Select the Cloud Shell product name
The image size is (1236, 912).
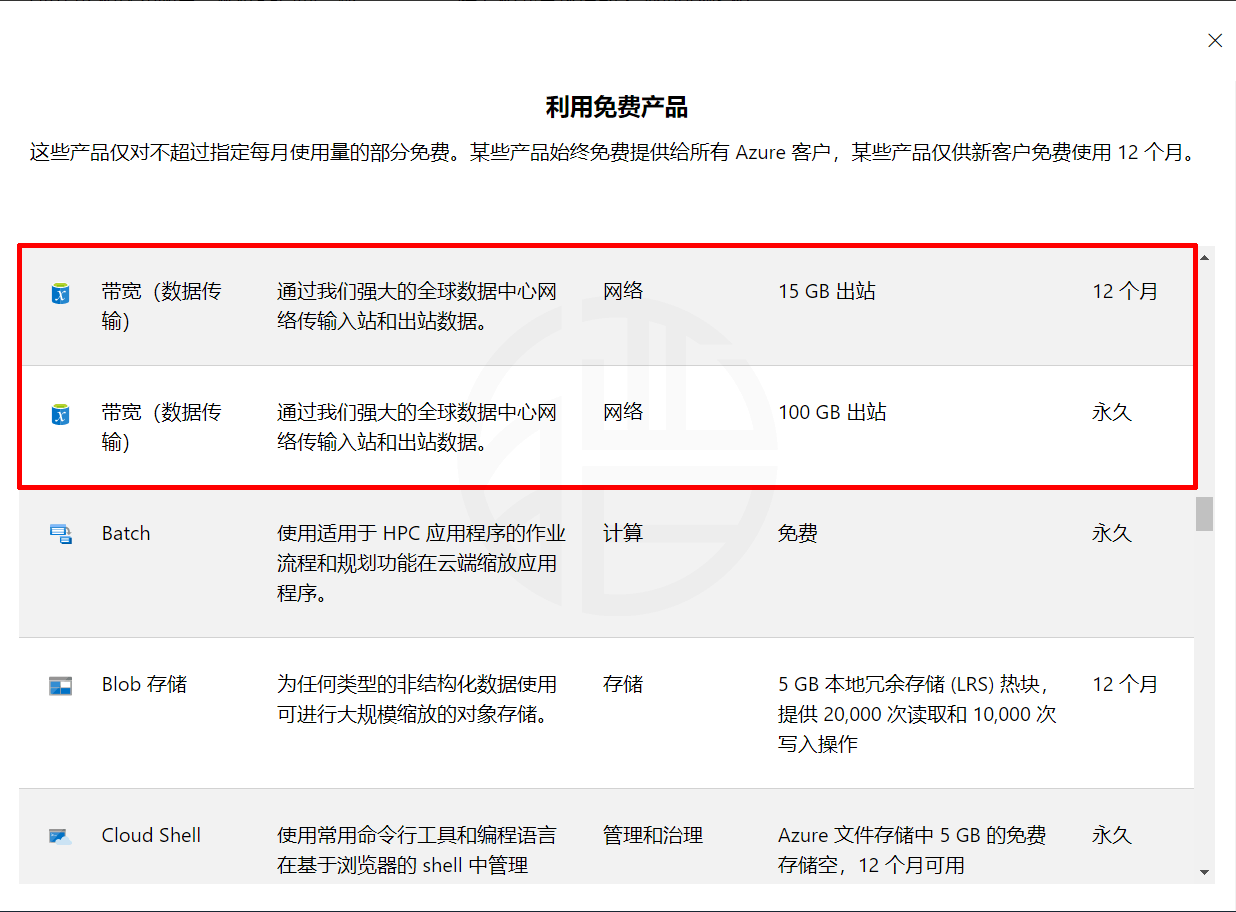pyautogui.click(x=151, y=835)
